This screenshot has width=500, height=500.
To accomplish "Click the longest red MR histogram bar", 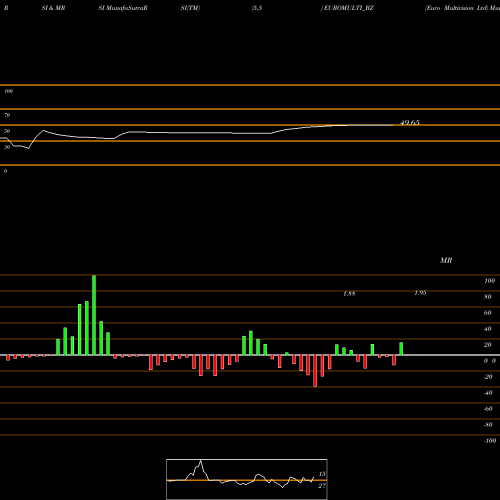I will click(315, 371).
